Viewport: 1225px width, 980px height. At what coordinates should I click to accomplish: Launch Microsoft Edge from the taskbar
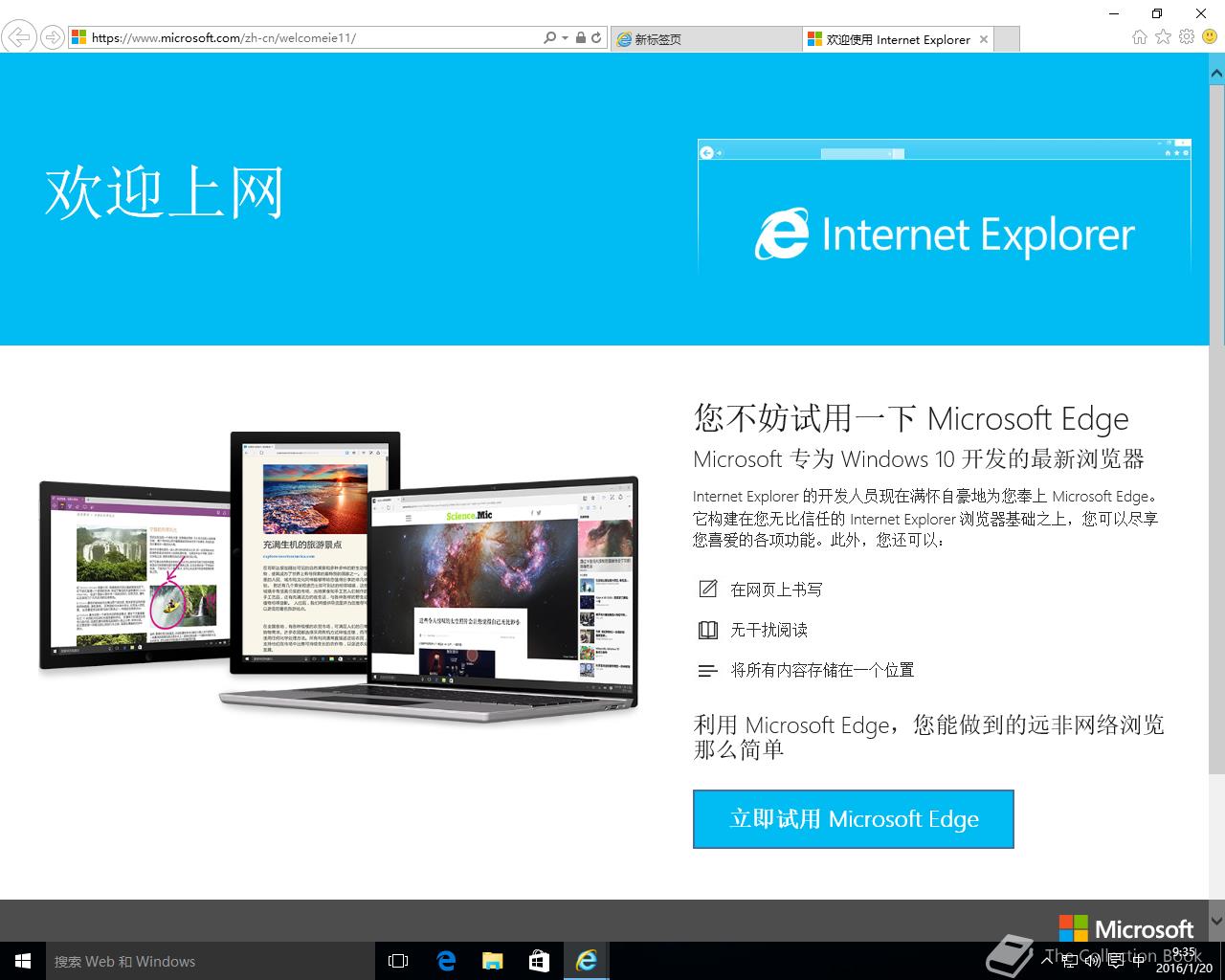tap(446, 961)
